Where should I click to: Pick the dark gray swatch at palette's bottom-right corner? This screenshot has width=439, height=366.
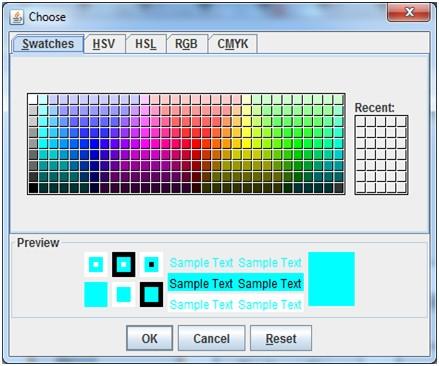pyautogui.click(x=339, y=188)
